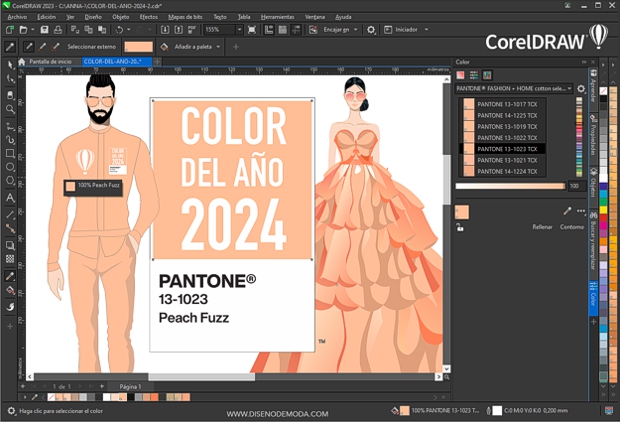Viewport: 620px width, 422px height.
Task: Toggle snap off button
Action: tap(313, 30)
